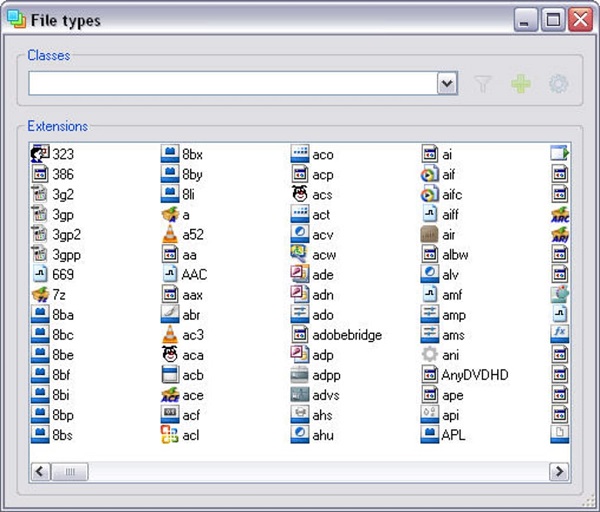Click the acl Office-style icon
The width and height of the screenshot is (600, 512).
tap(170, 435)
